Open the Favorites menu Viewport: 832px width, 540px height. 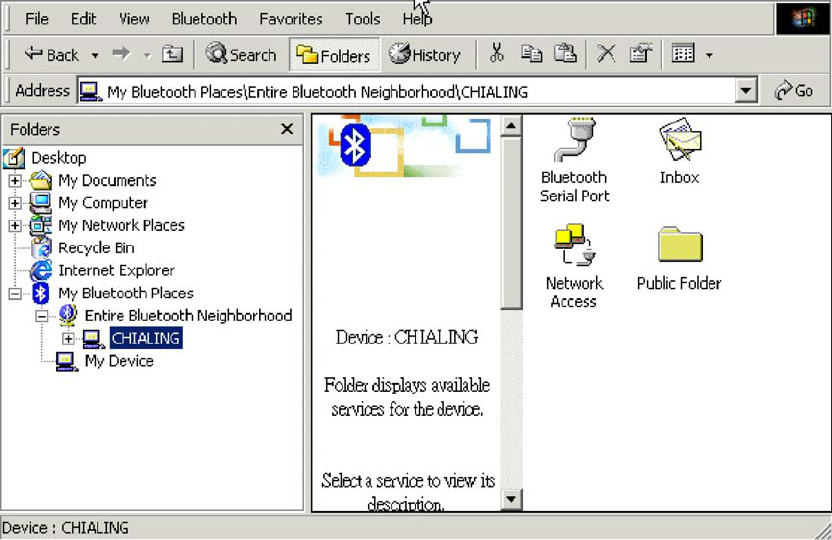pos(291,19)
